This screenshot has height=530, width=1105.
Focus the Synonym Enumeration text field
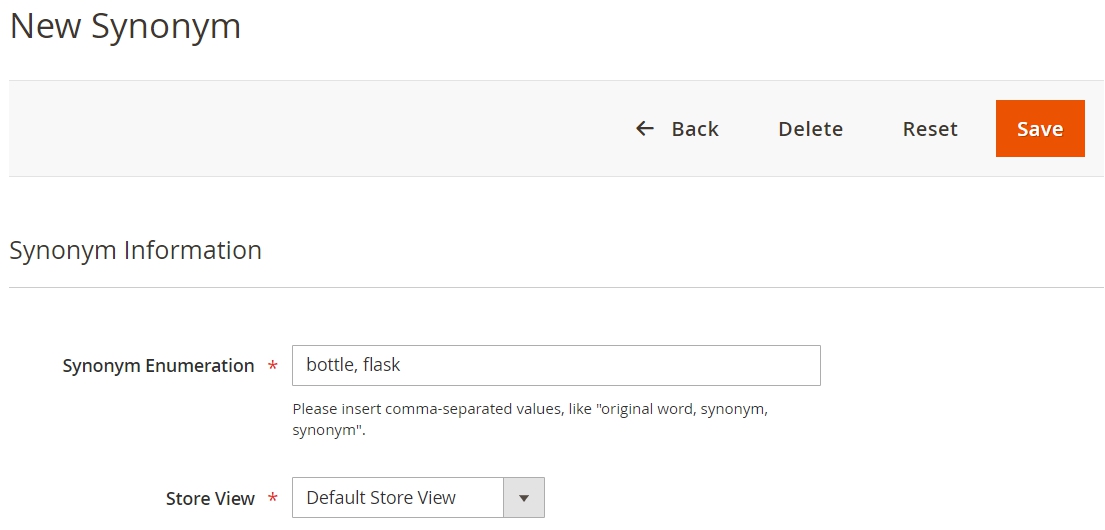(x=556, y=365)
